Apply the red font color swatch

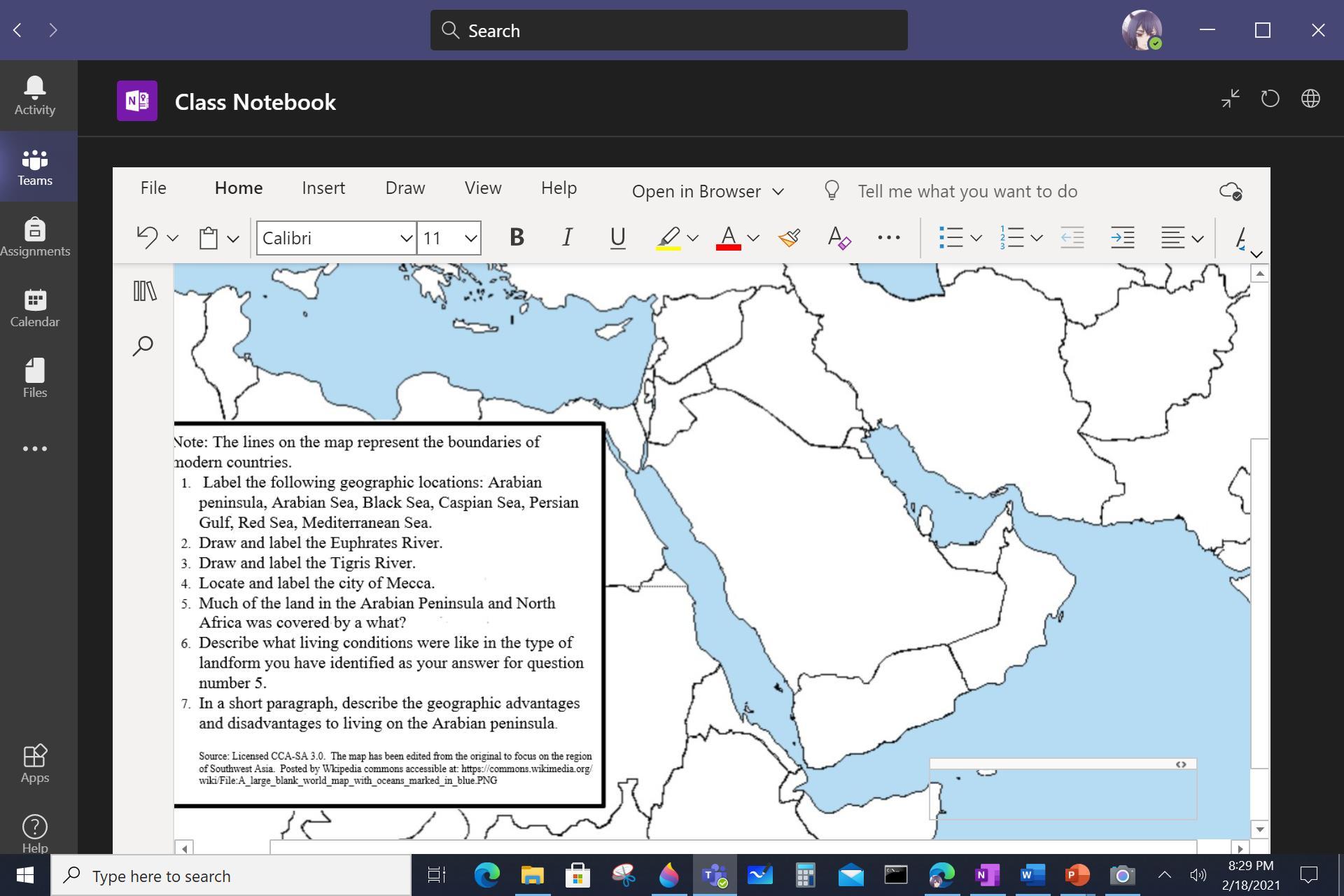pyautogui.click(x=728, y=238)
